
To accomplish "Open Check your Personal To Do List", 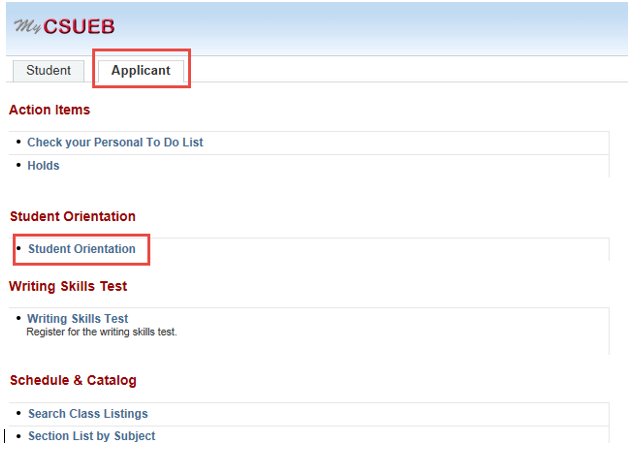I will click(115, 142).
